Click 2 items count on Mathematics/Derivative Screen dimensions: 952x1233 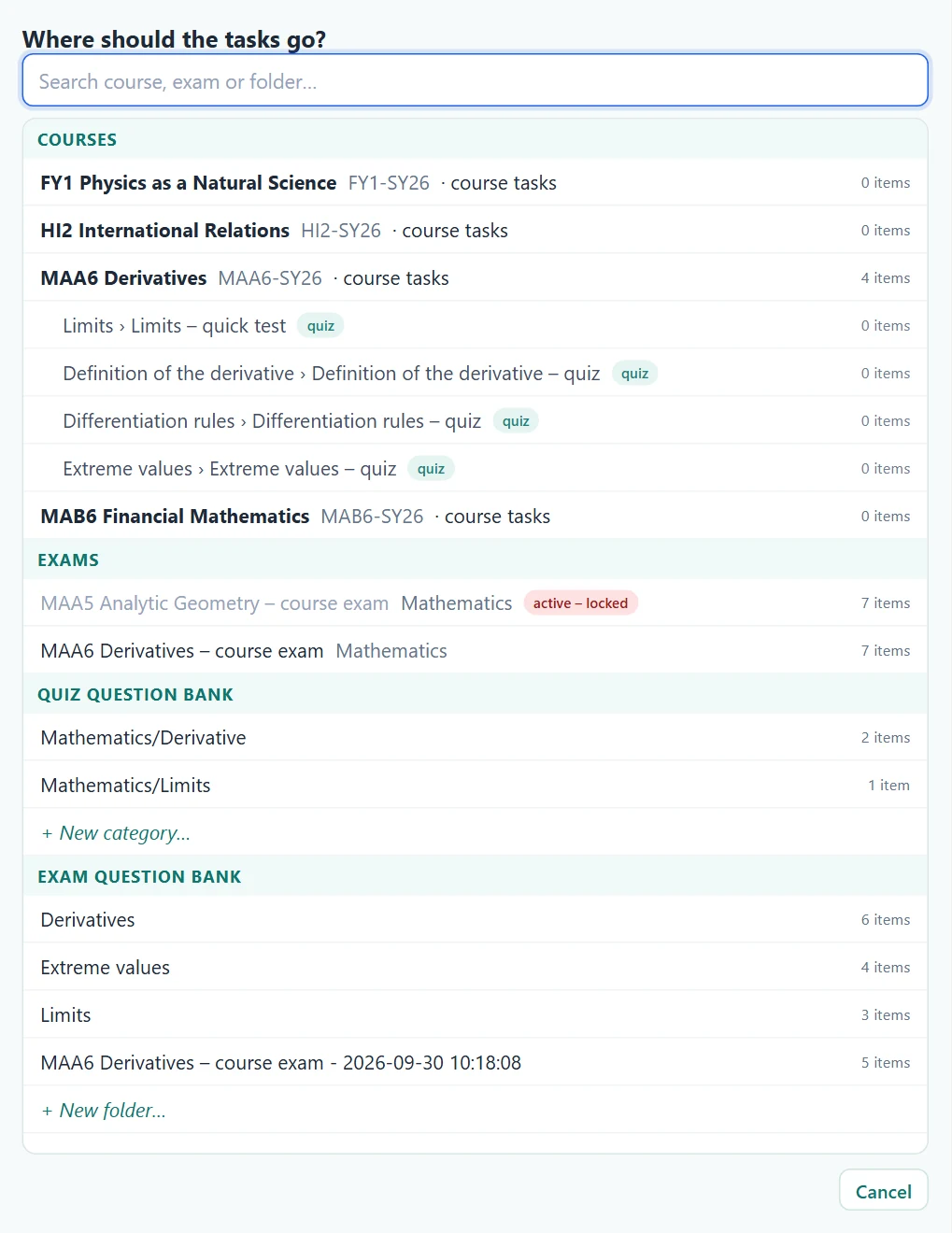(x=886, y=738)
